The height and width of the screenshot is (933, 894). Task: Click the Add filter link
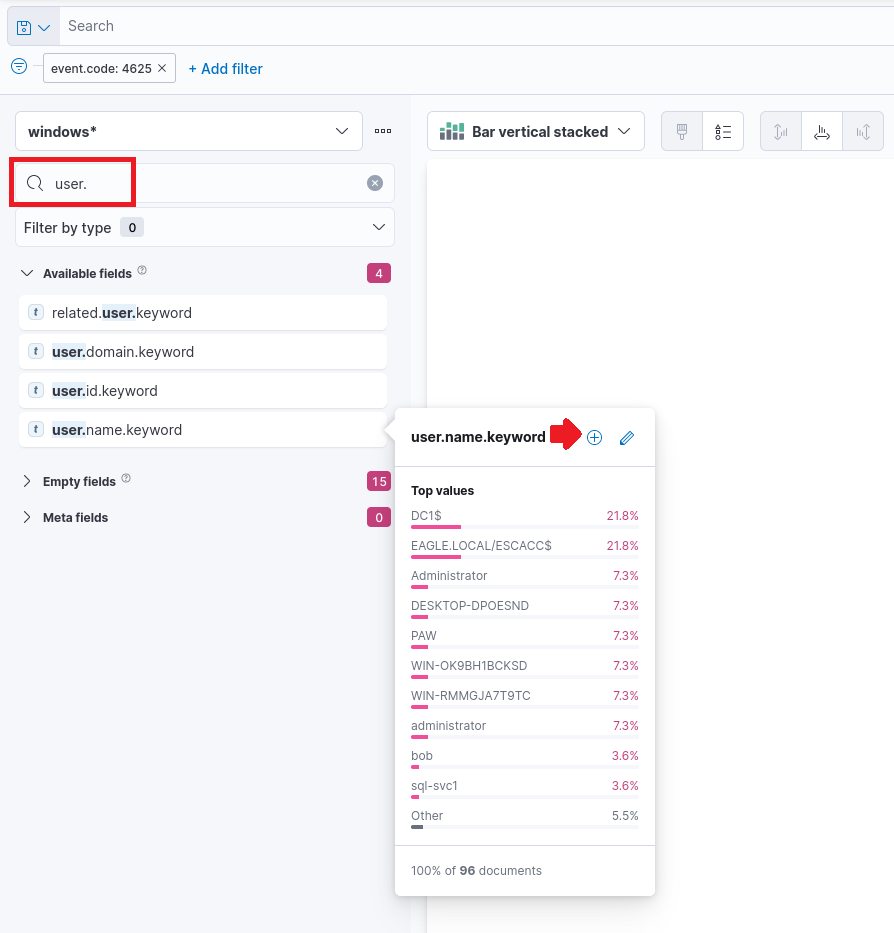[225, 68]
